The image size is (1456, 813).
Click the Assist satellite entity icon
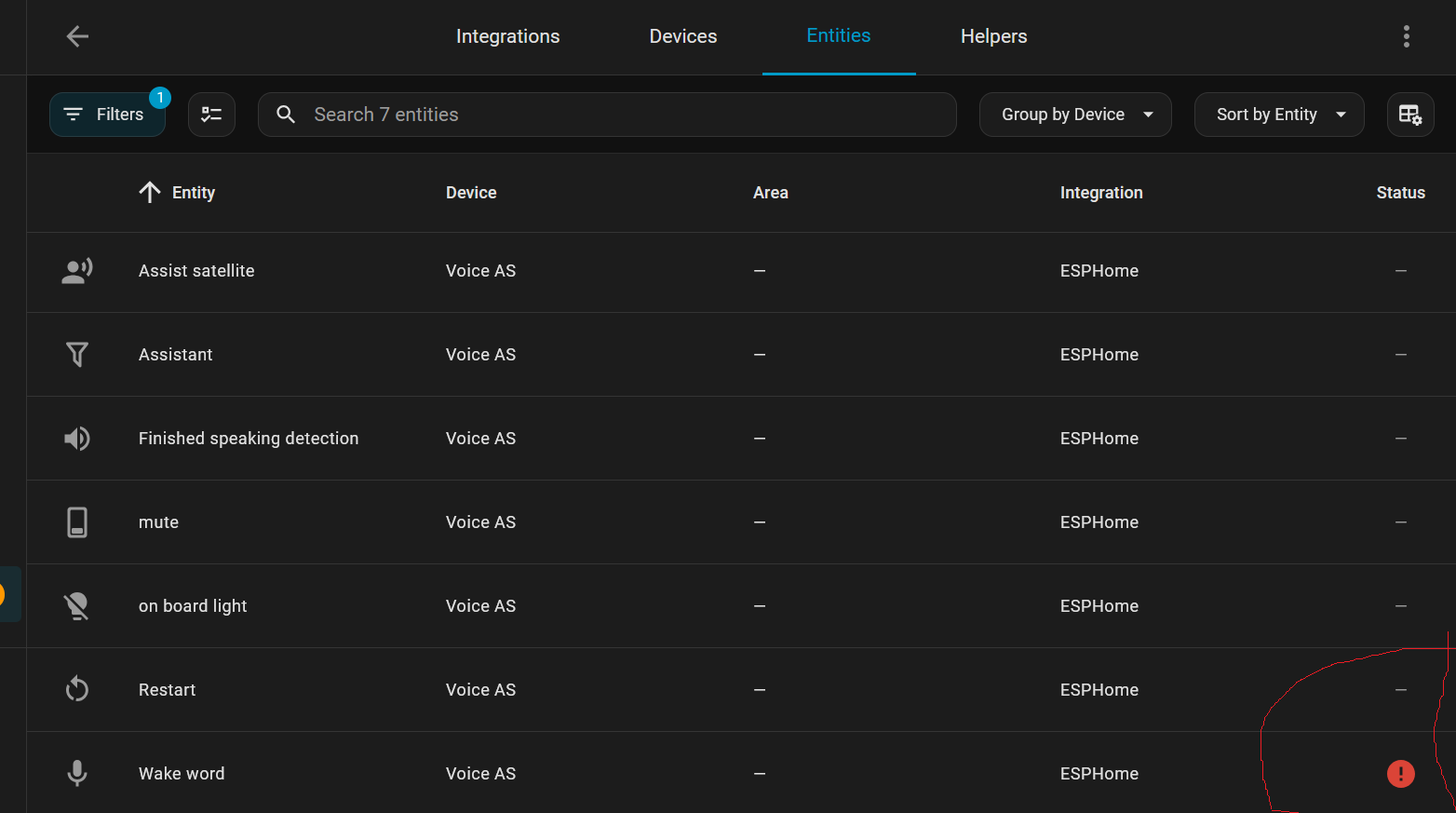(x=77, y=271)
